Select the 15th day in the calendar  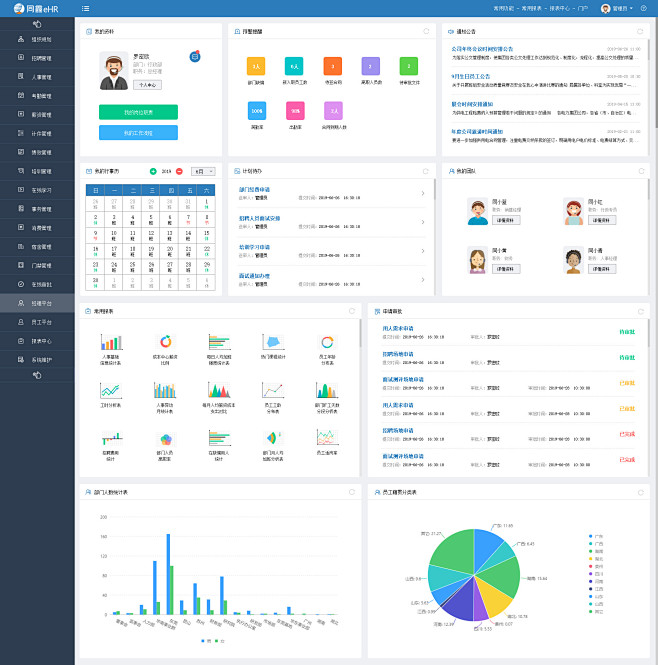pos(207,235)
